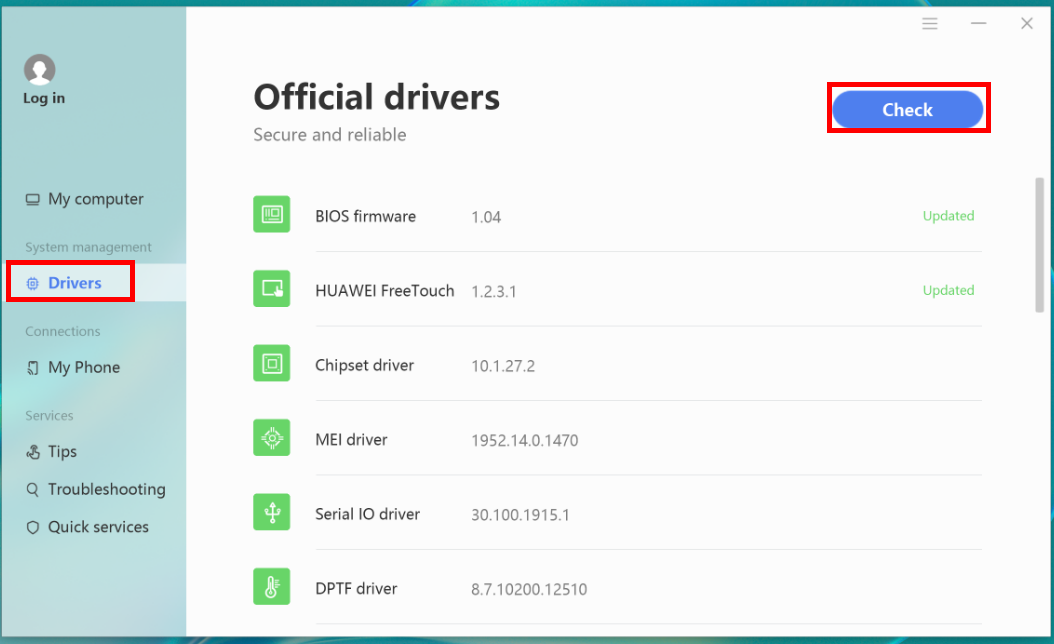The image size is (1054, 644).
Task: Click the HUAWEI FreeTouch driver icon
Action: [x=271, y=289]
